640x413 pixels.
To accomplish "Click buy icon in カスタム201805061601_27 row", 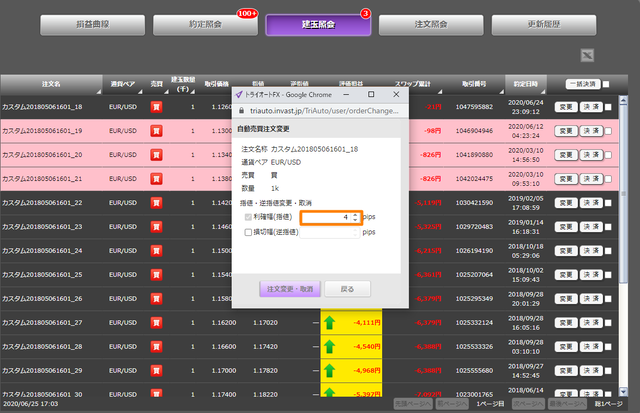I will point(156,323).
